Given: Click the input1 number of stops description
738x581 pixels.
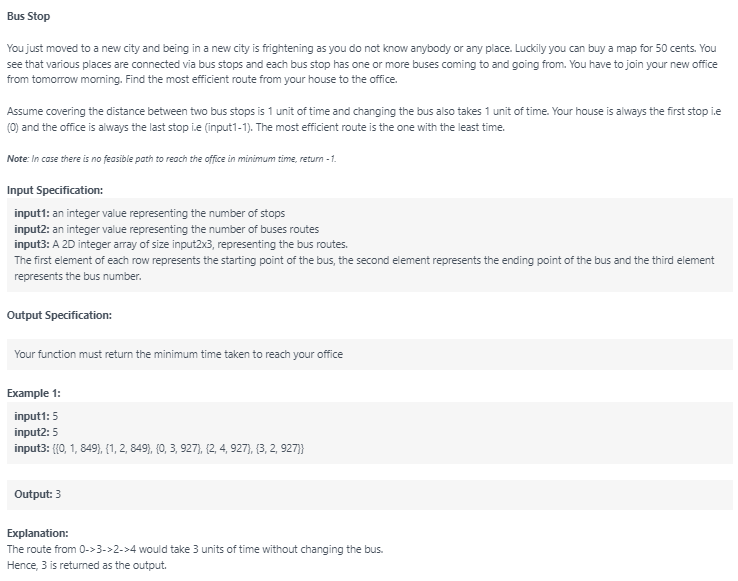Looking at the screenshot, I should pyautogui.click(x=149, y=213).
